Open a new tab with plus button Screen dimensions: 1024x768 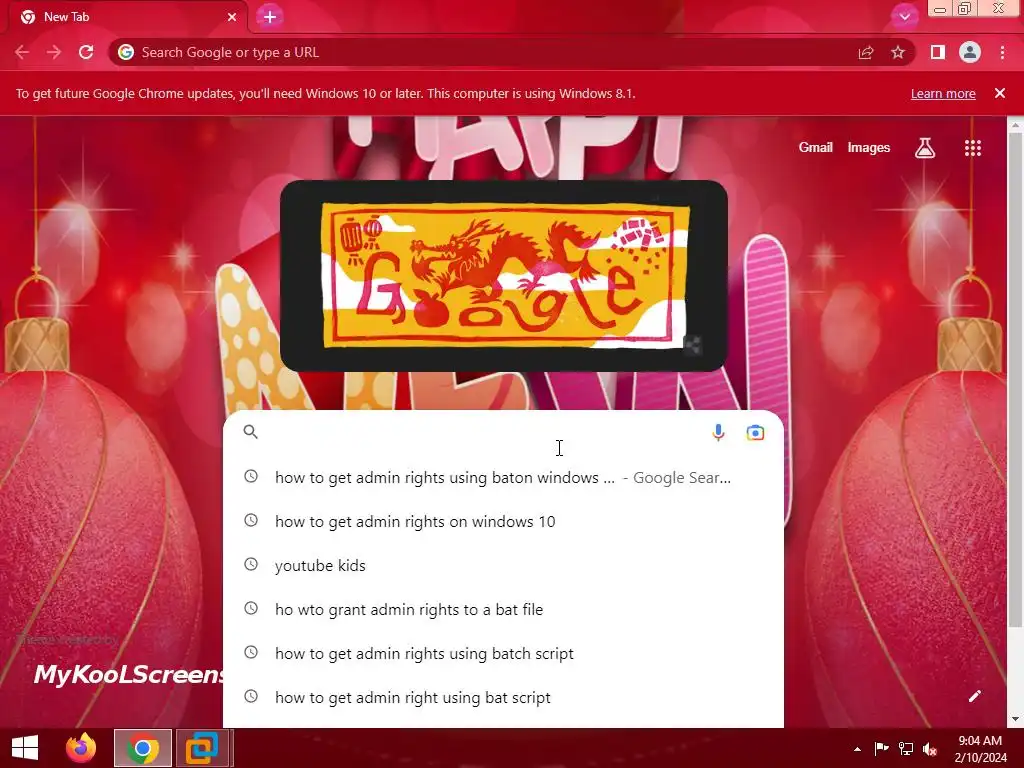point(270,17)
